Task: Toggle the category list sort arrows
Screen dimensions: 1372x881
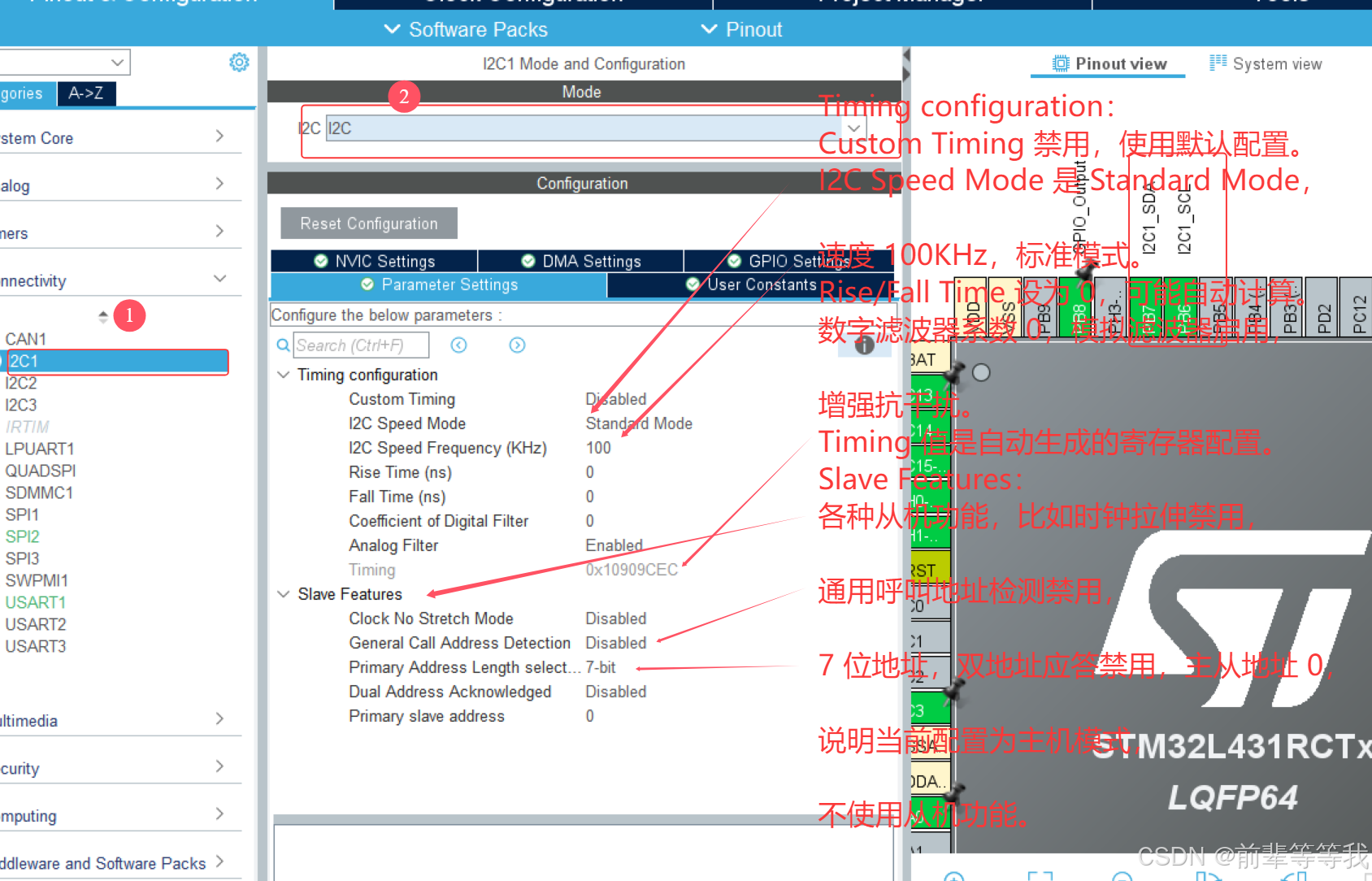Action: (x=103, y=316)
